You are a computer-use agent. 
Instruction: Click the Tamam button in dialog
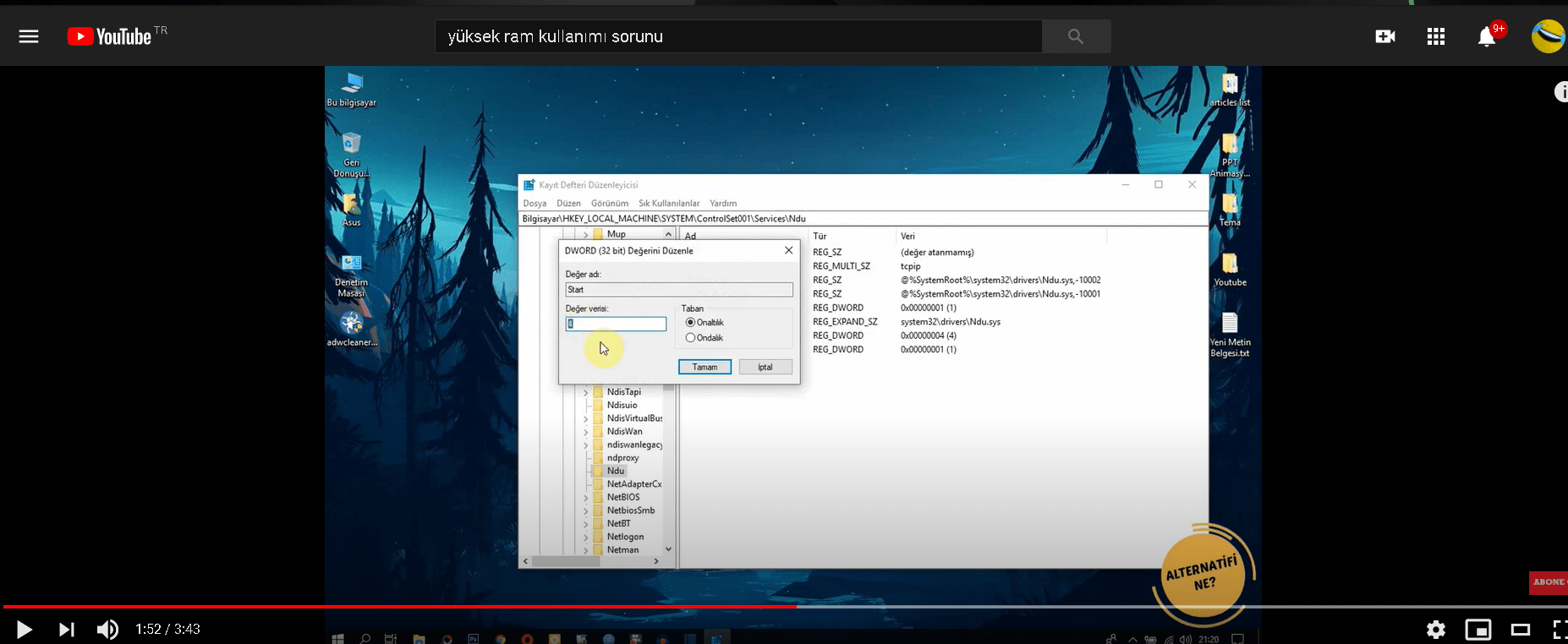[705, 367]
